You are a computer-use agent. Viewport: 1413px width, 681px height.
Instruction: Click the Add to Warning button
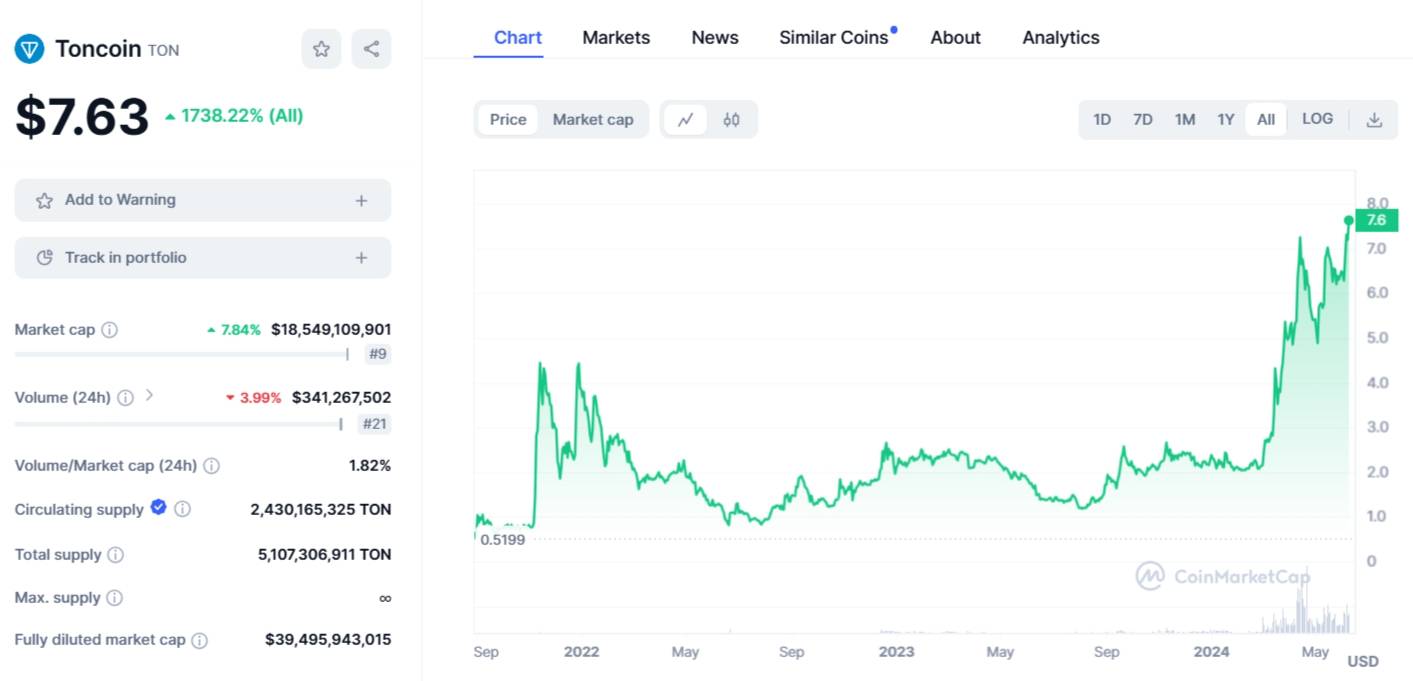pyautogui.click(x=203, y=200)
